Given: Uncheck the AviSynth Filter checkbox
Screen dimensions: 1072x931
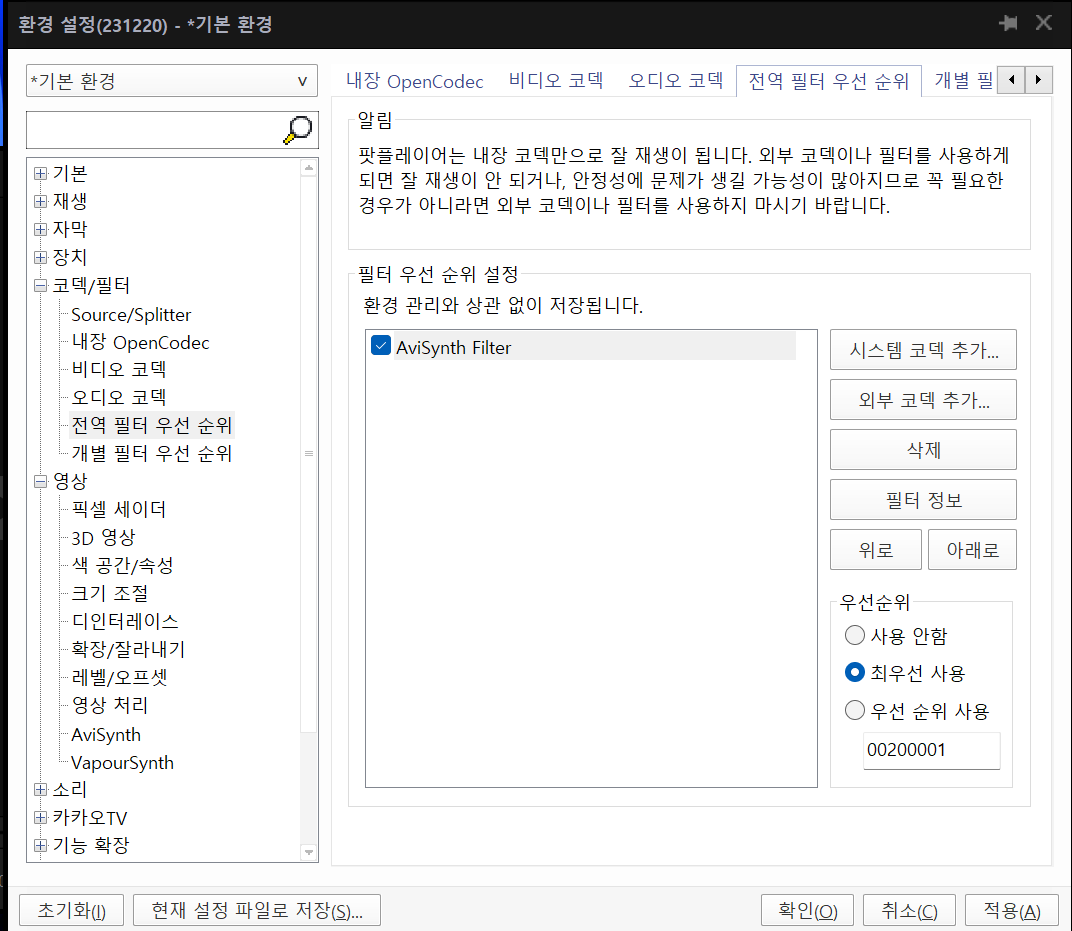Looking at the screenshot, I should [x=381, y=346].
